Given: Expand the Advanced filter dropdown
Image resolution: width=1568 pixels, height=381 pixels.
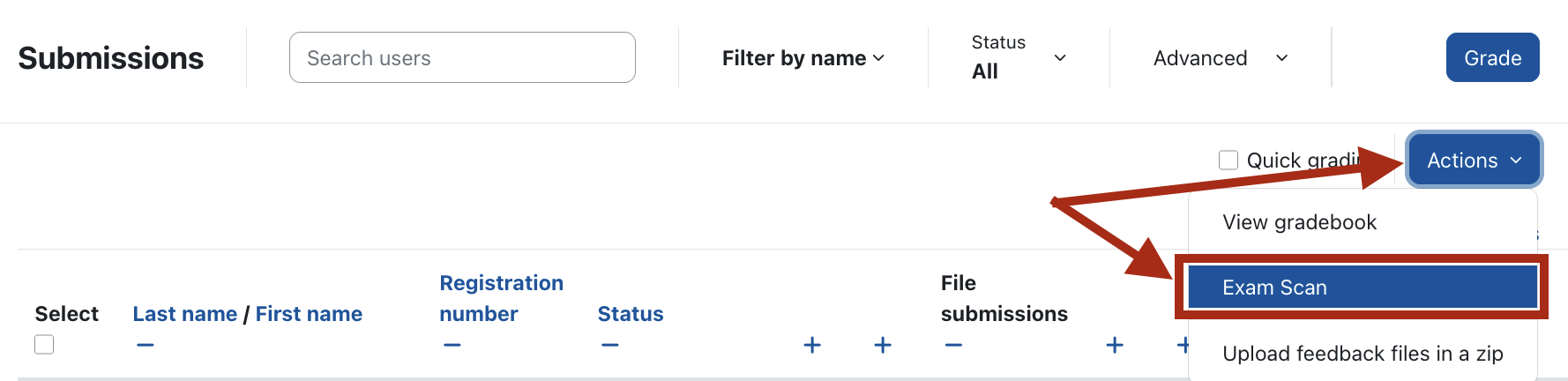Looking at the screenshot, I should pos(1221,58).
